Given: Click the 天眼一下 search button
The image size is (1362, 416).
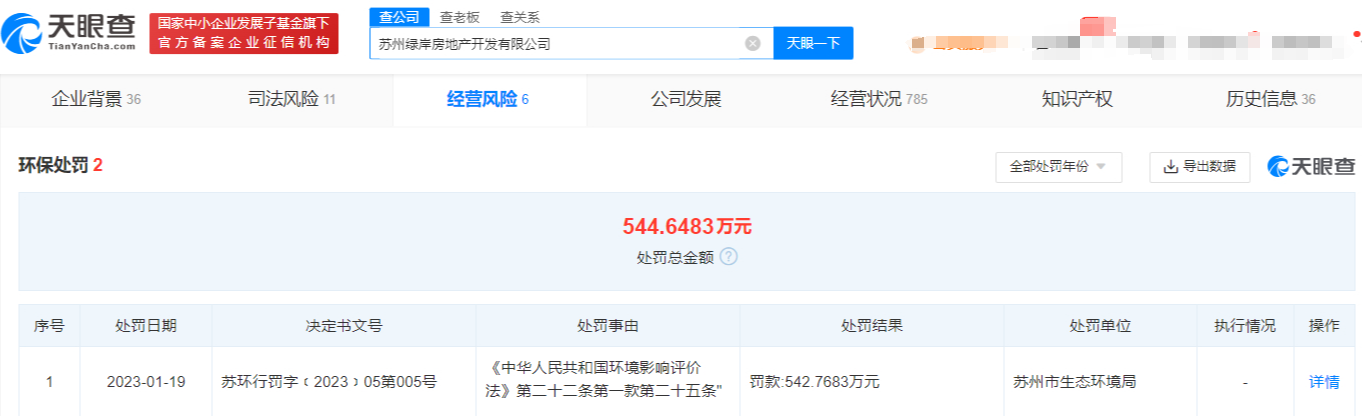Looking at the screenshot, I should tap(813, 43).
